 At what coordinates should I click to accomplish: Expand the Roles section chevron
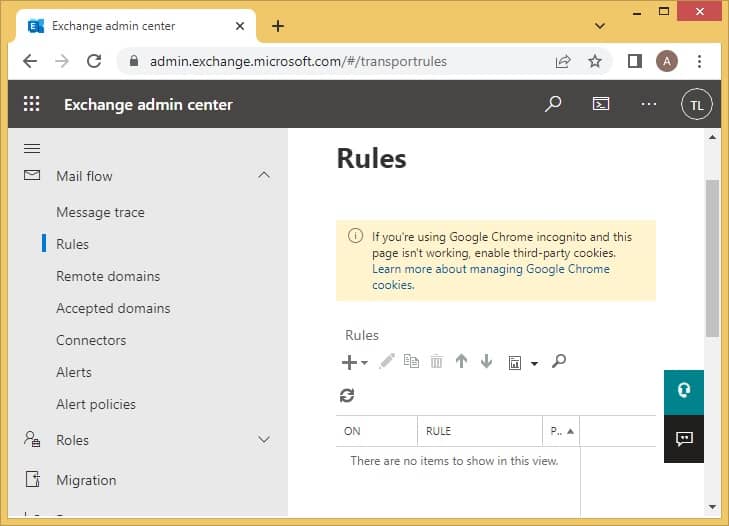tap(264, 439)
